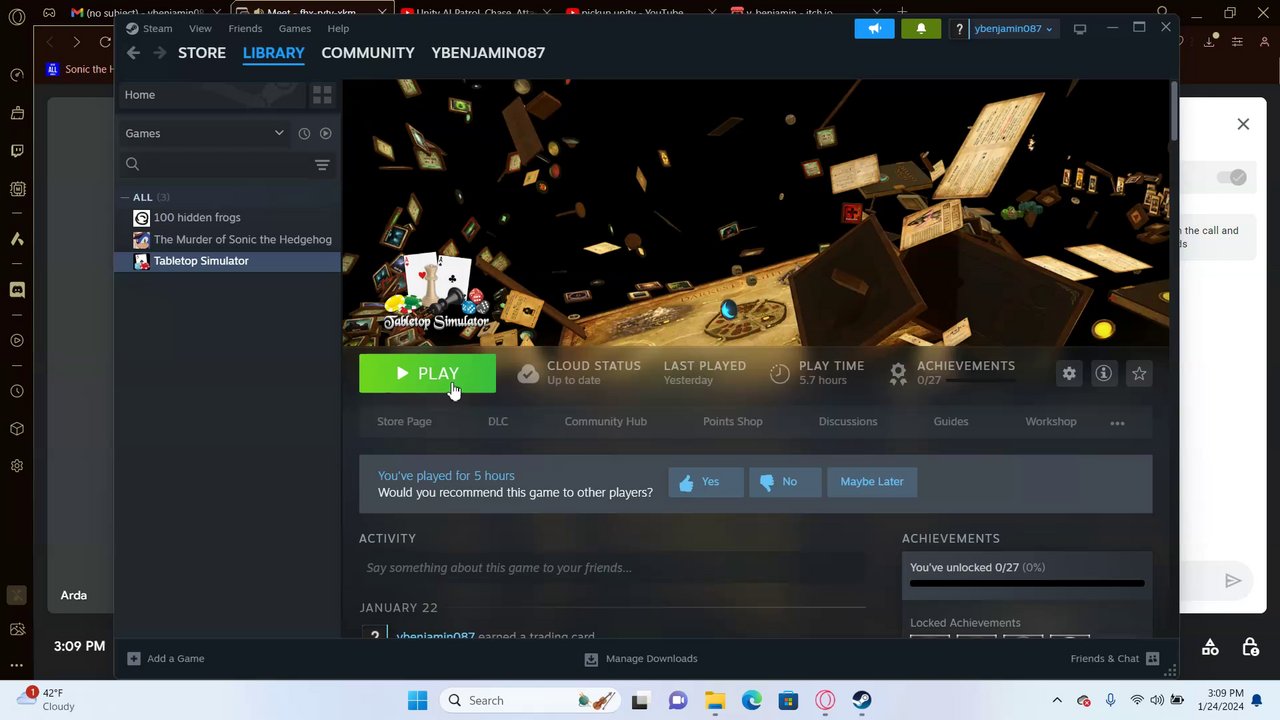Open game settings gear icon
This screenshot has height=720, width=1280.
(1069, 373)
